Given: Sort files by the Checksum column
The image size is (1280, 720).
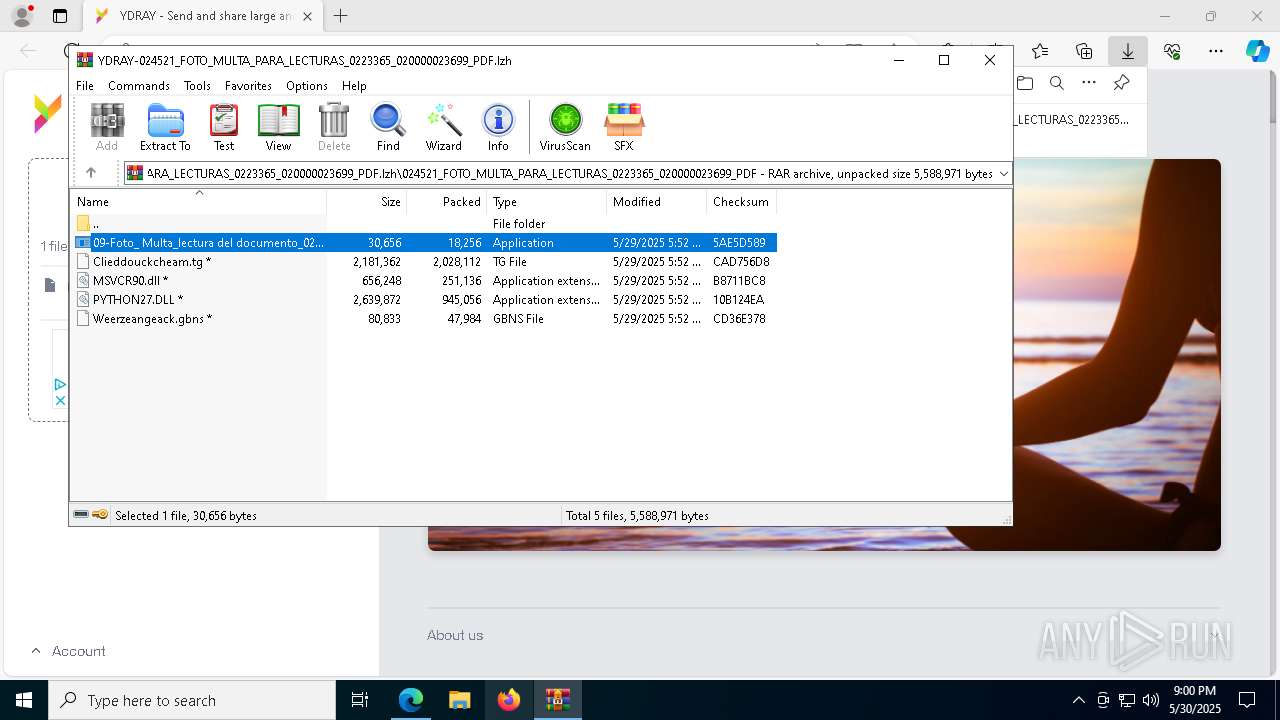Looking at the screenshot, I should click(x=741, y=202).
